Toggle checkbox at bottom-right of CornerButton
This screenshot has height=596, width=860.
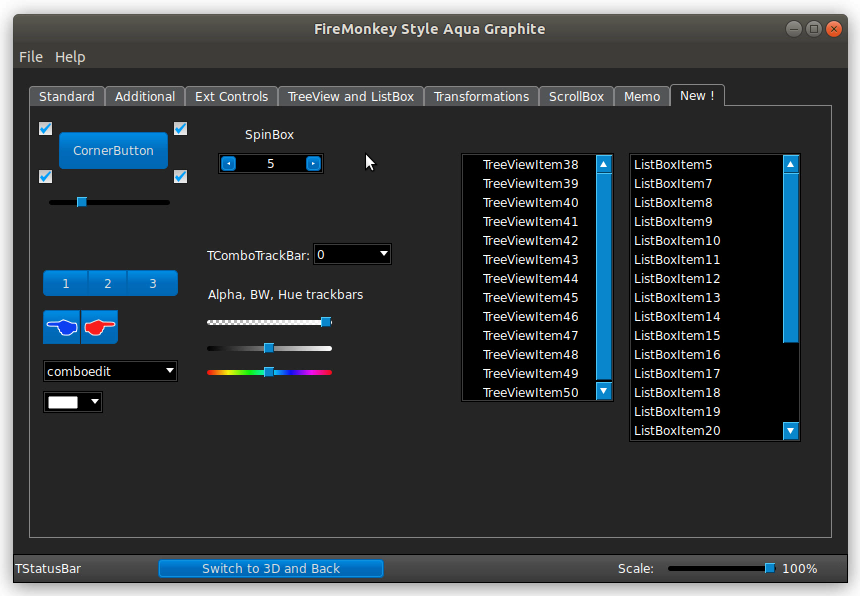point(180,177)
